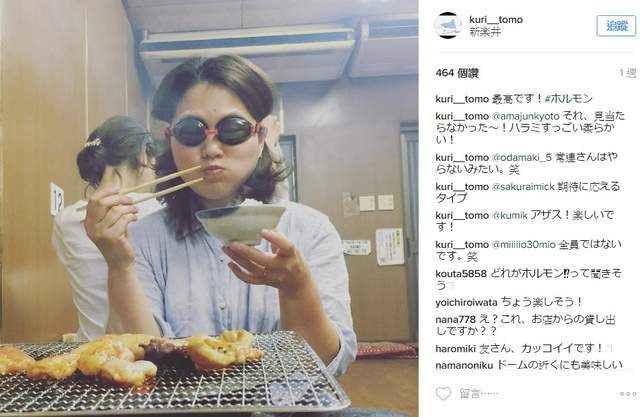Open the kuri__tomo username in the header
This screenshot has height=417, width=640.
[x=496, y=19]
